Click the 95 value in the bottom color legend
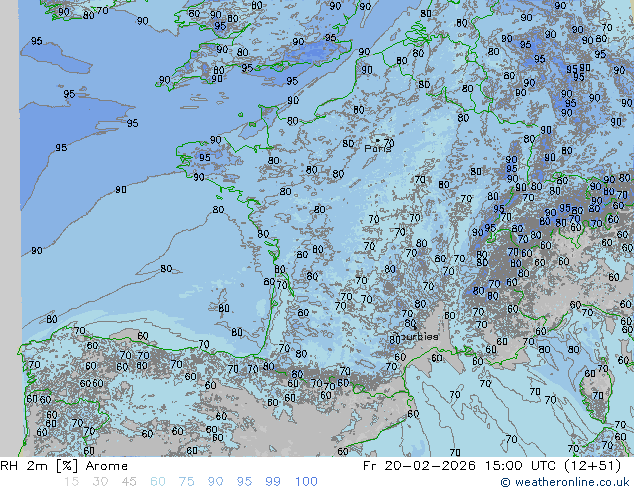634x490 pixels. [x=244, y=482]
